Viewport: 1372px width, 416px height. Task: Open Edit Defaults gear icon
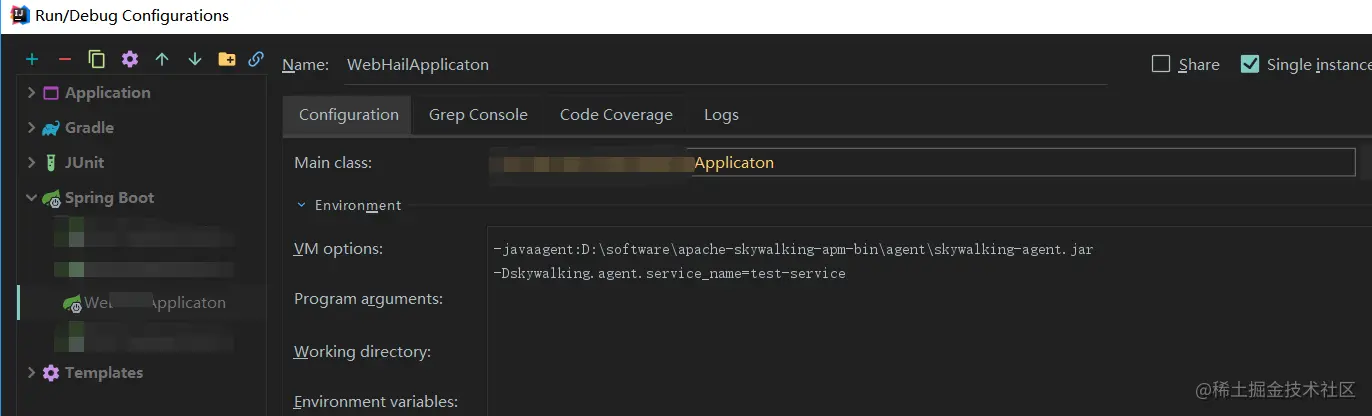coord(130,60)
